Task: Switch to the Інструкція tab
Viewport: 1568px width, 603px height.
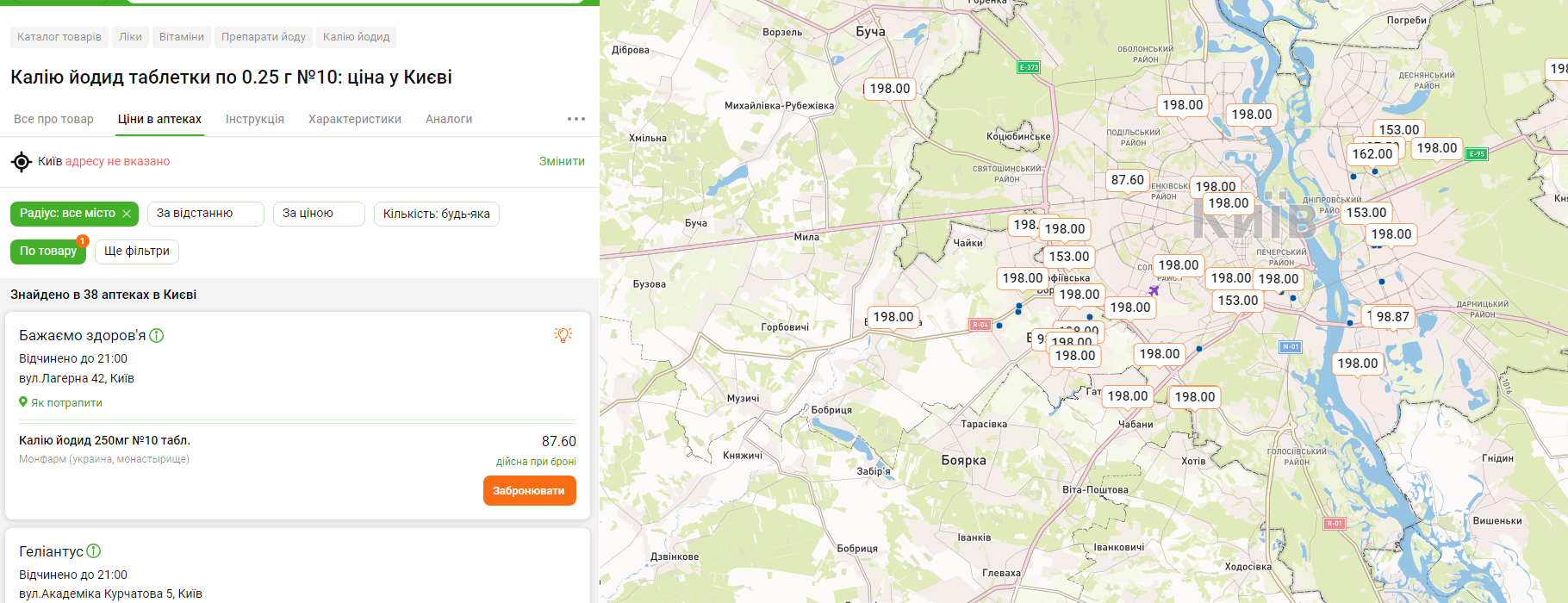Action: tap(255, 119)
